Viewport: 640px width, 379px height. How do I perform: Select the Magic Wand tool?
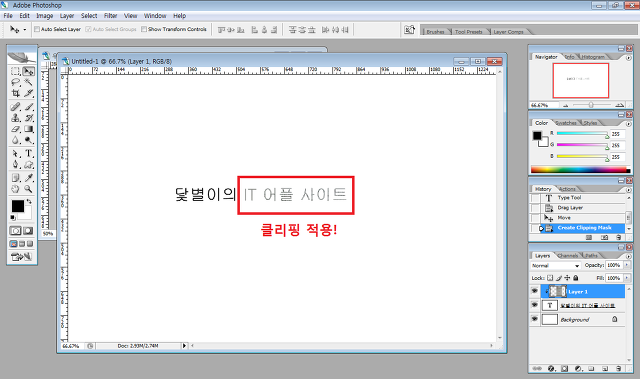click(x=28, y=82)
